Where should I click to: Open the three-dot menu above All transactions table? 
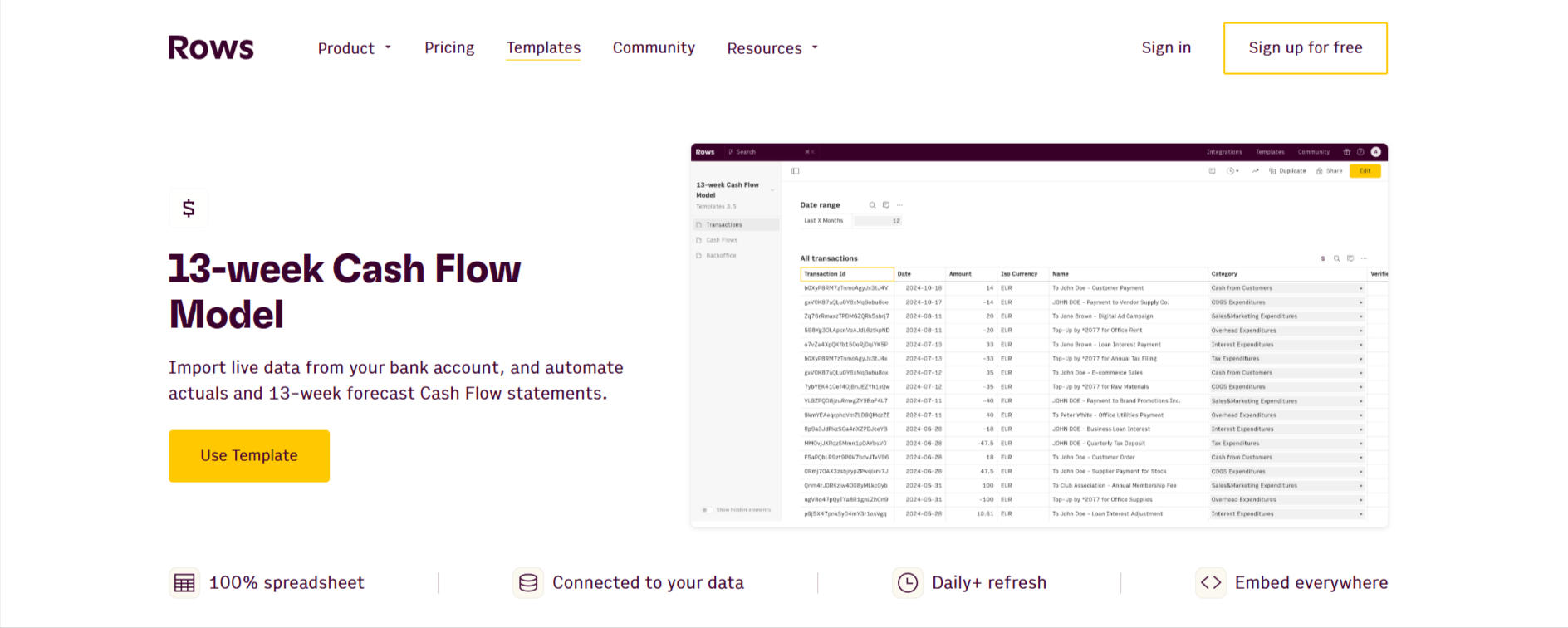click(x=1364, y=258)
